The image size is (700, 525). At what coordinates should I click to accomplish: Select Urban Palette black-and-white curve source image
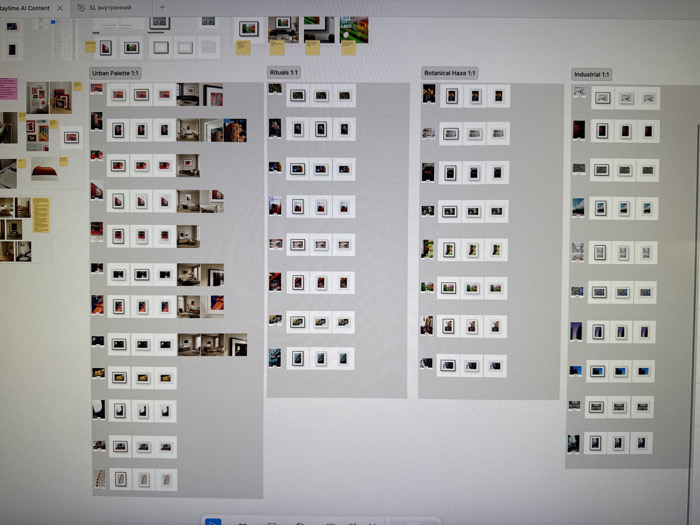98,409
